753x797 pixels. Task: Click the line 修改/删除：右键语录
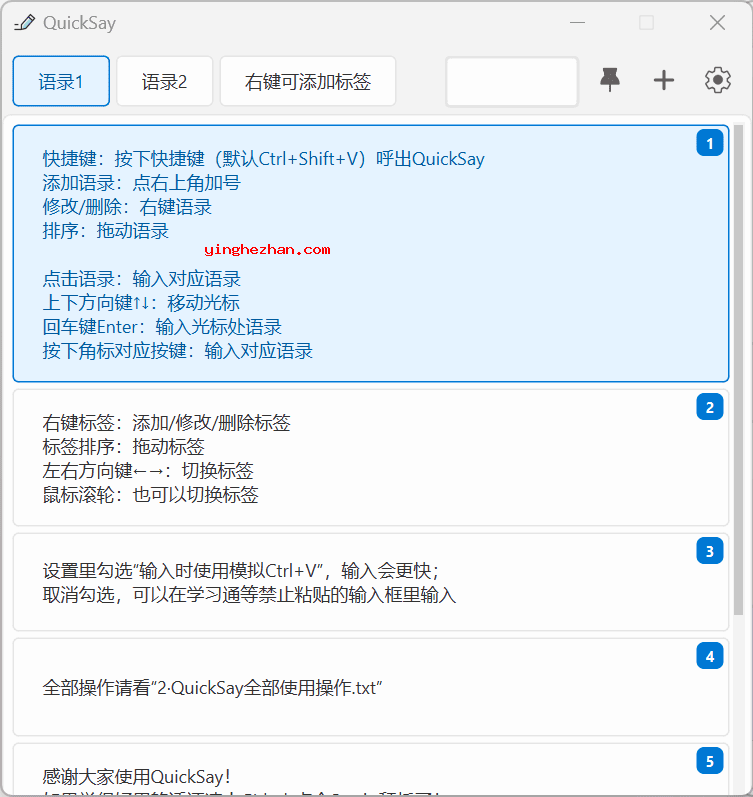pos(127,207)
